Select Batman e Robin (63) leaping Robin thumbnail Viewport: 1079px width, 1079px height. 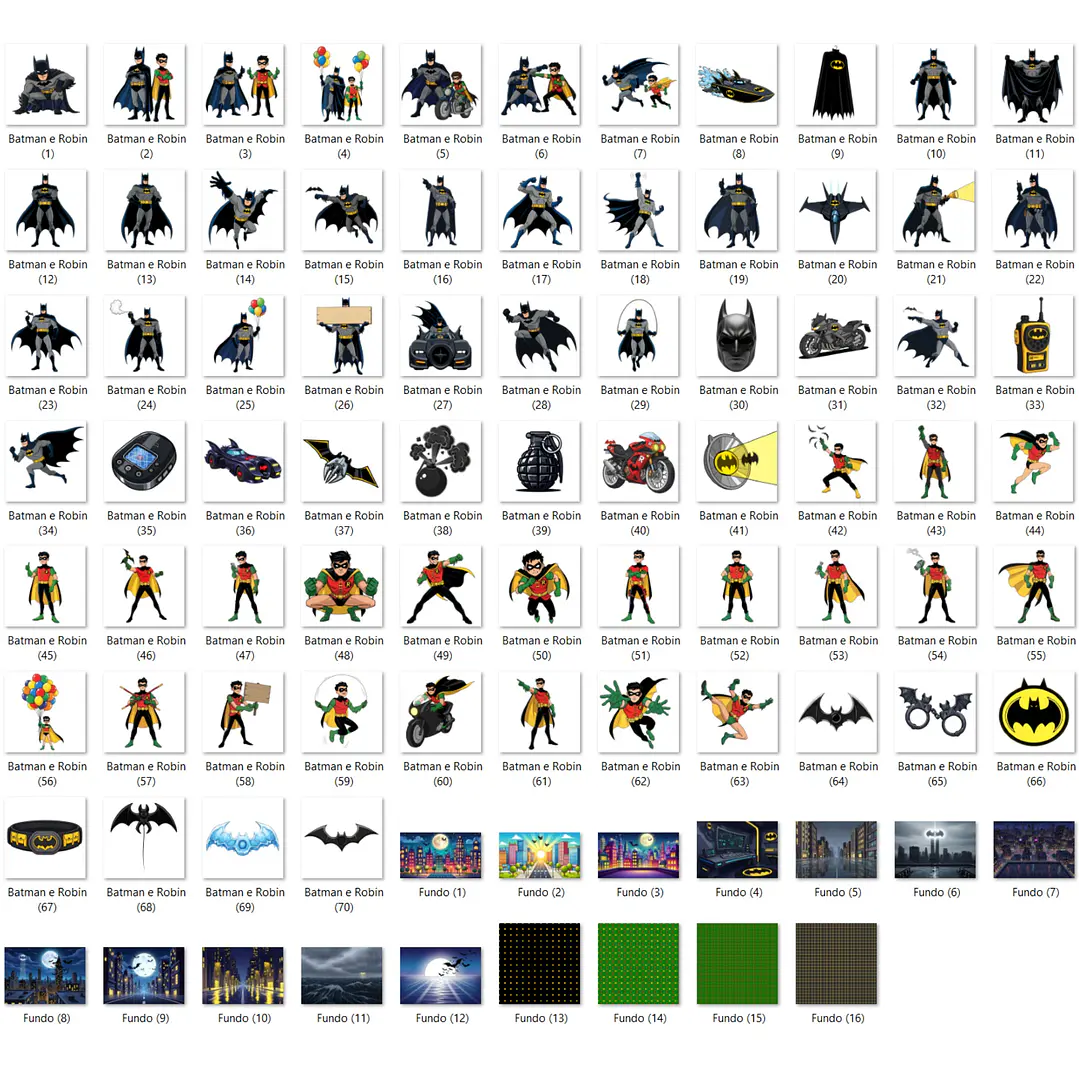click(738, 712)
